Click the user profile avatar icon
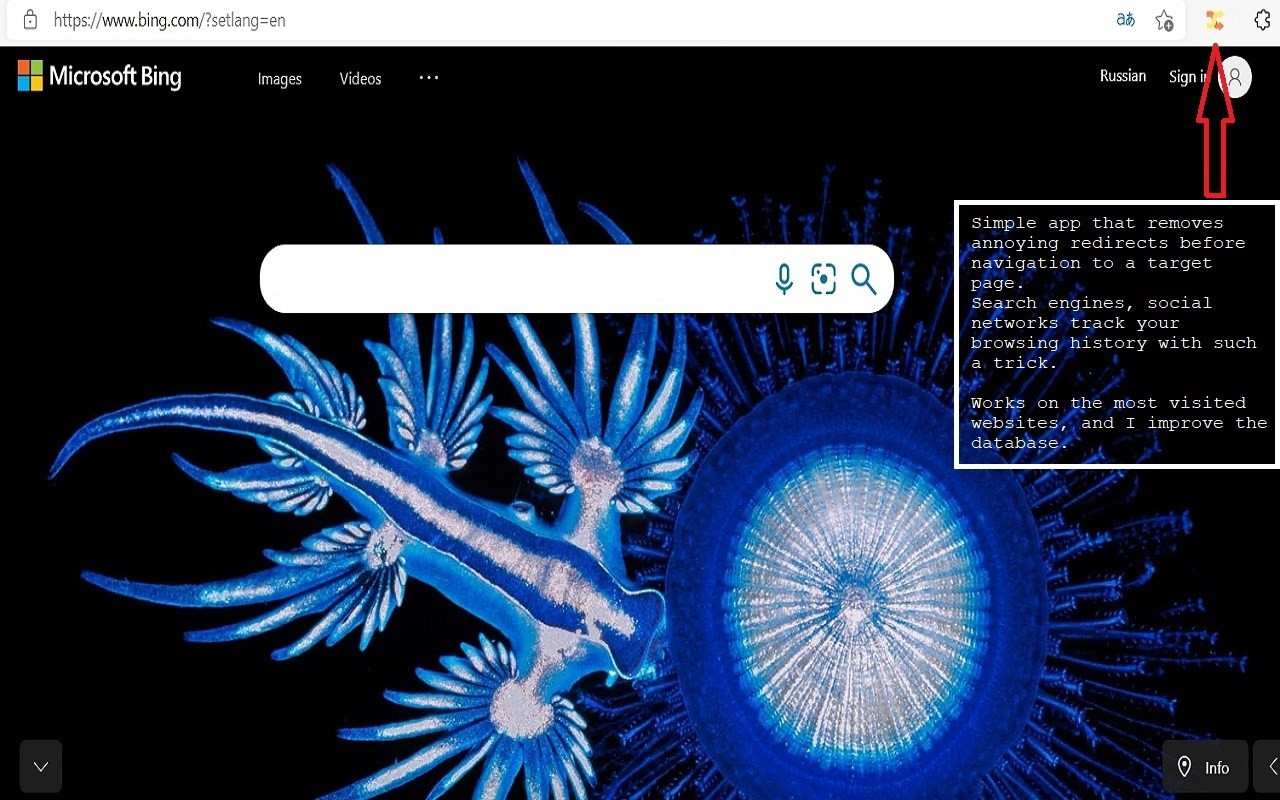1280x800 pixels. (1236, 77)
